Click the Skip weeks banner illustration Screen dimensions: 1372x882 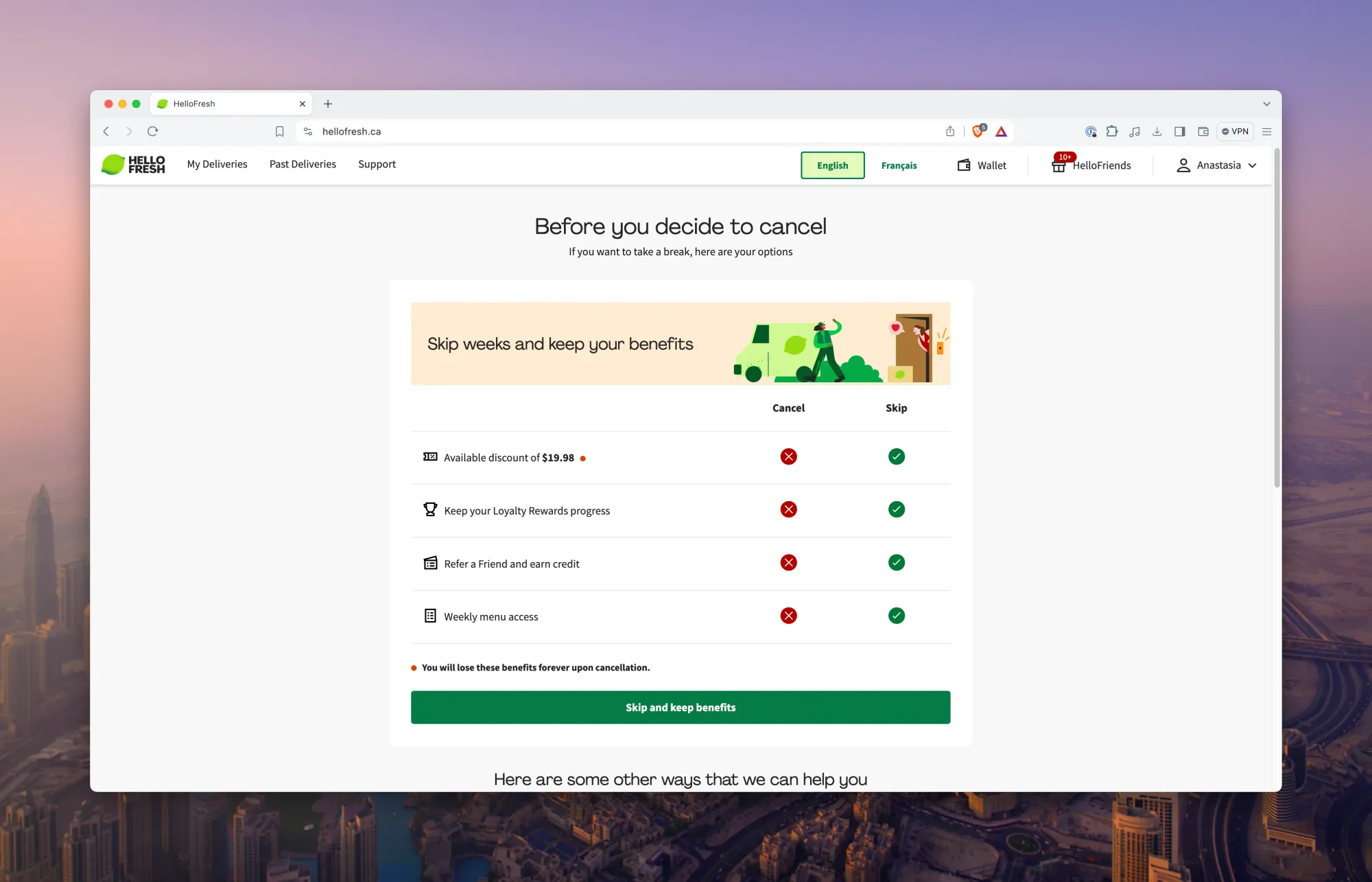pyautogui.click(x=841, y=348)
